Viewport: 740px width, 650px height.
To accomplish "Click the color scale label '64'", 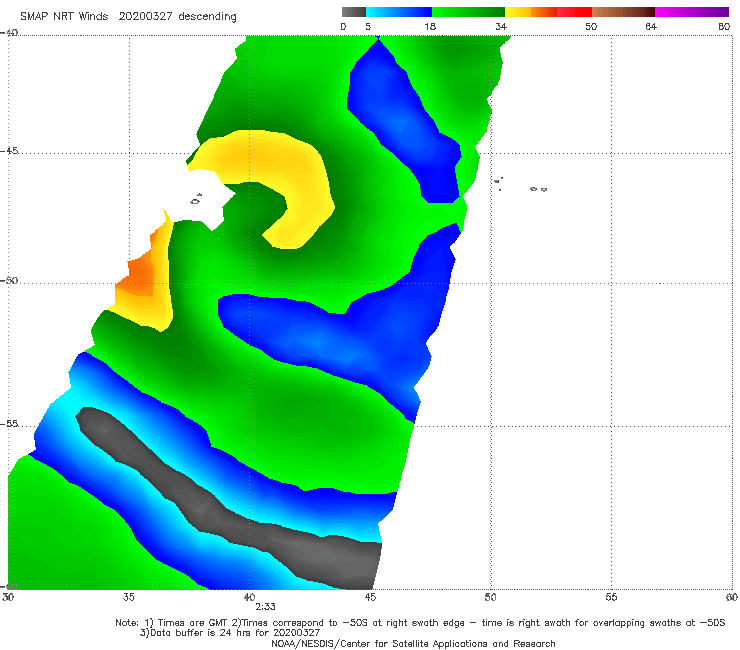I will click(651, 27).
